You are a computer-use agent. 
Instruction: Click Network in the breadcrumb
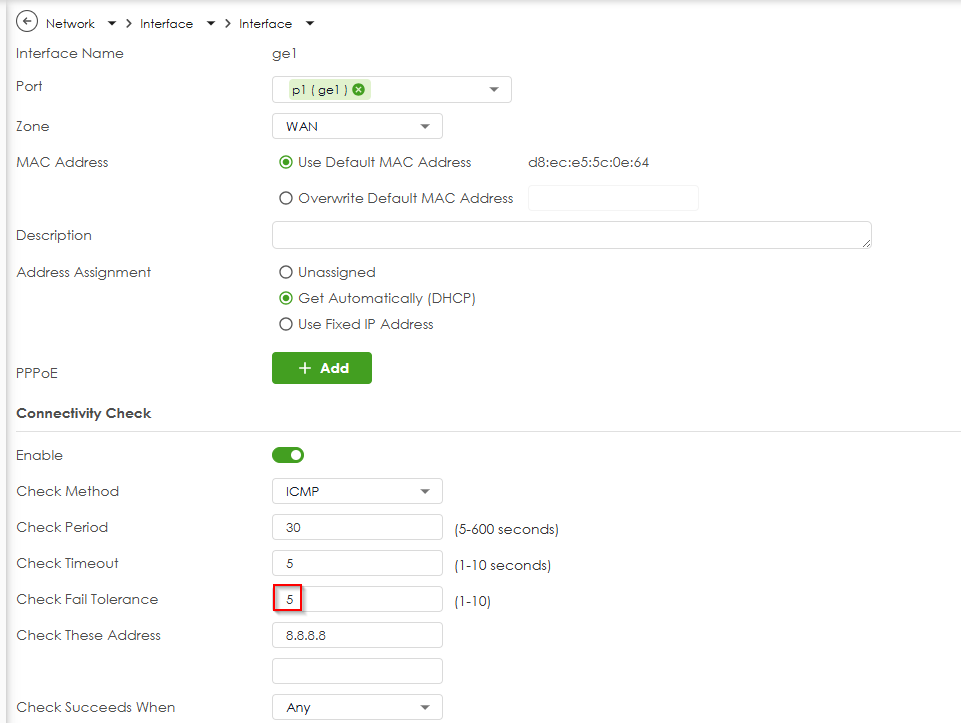[x=70, y=24]
